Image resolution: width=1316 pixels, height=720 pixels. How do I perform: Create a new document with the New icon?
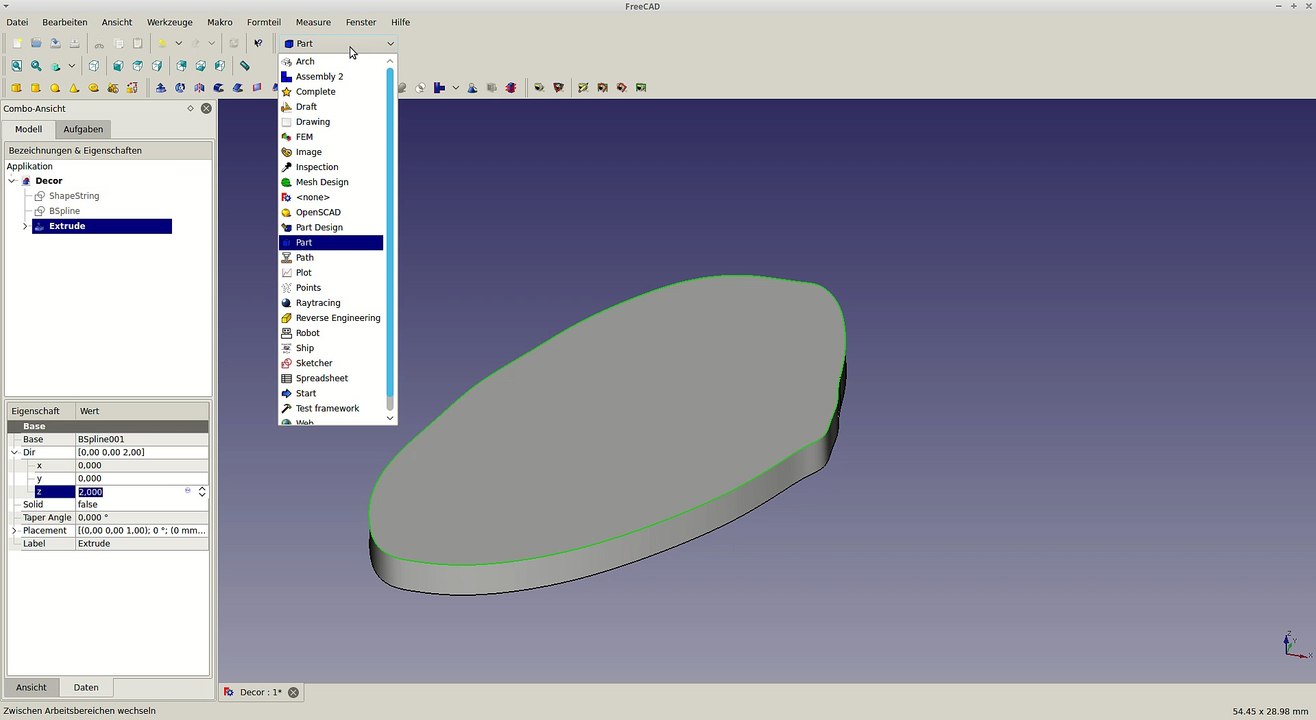pos(17,43)
